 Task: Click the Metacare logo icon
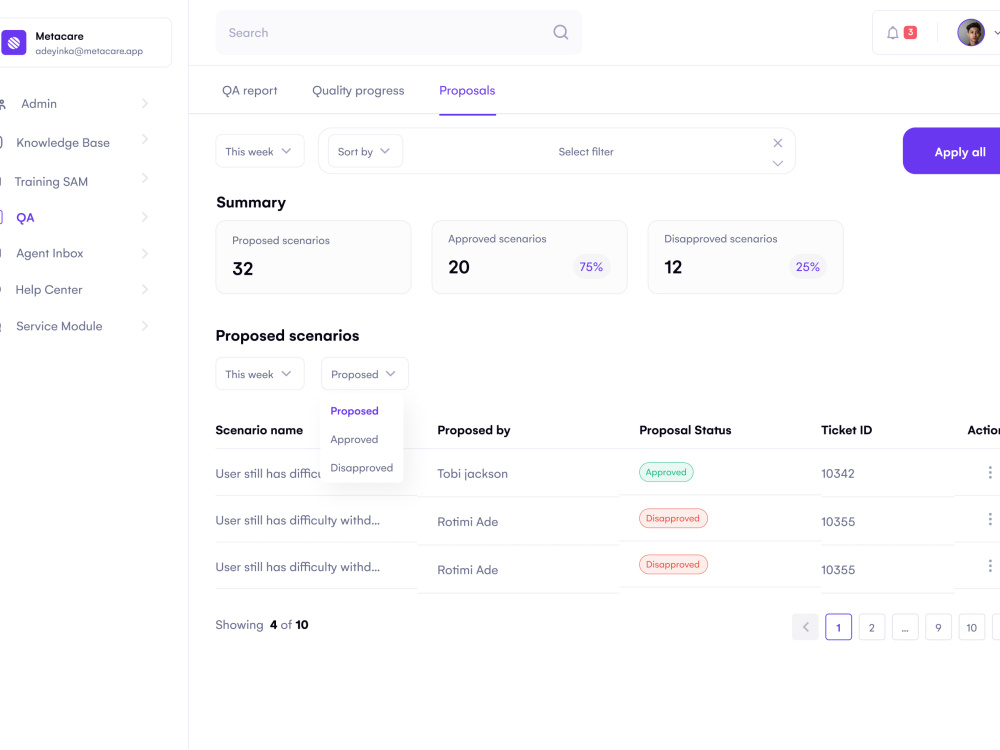pyautogui.click(x=13, y=43)
